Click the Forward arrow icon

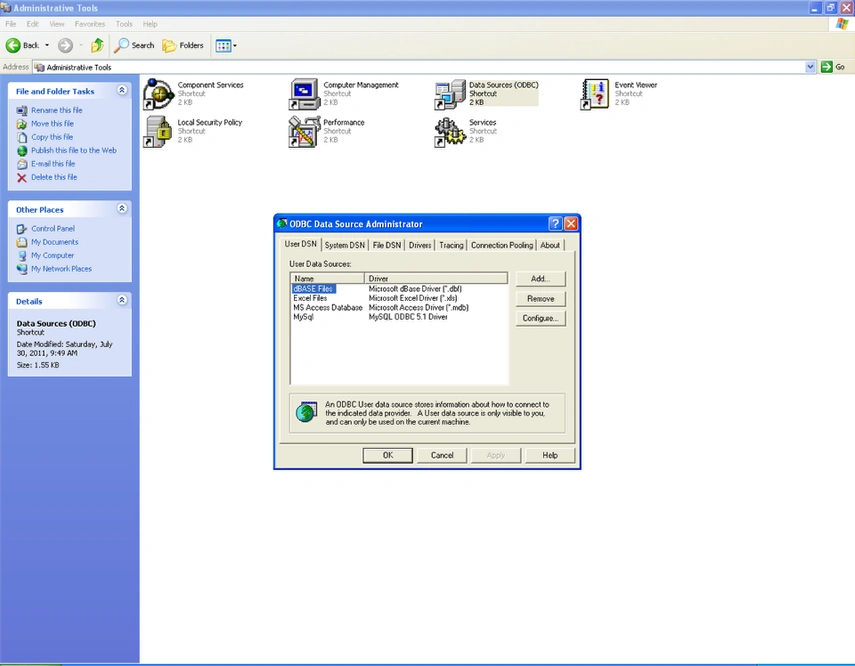pyautogui.click(x=65, y=45)
